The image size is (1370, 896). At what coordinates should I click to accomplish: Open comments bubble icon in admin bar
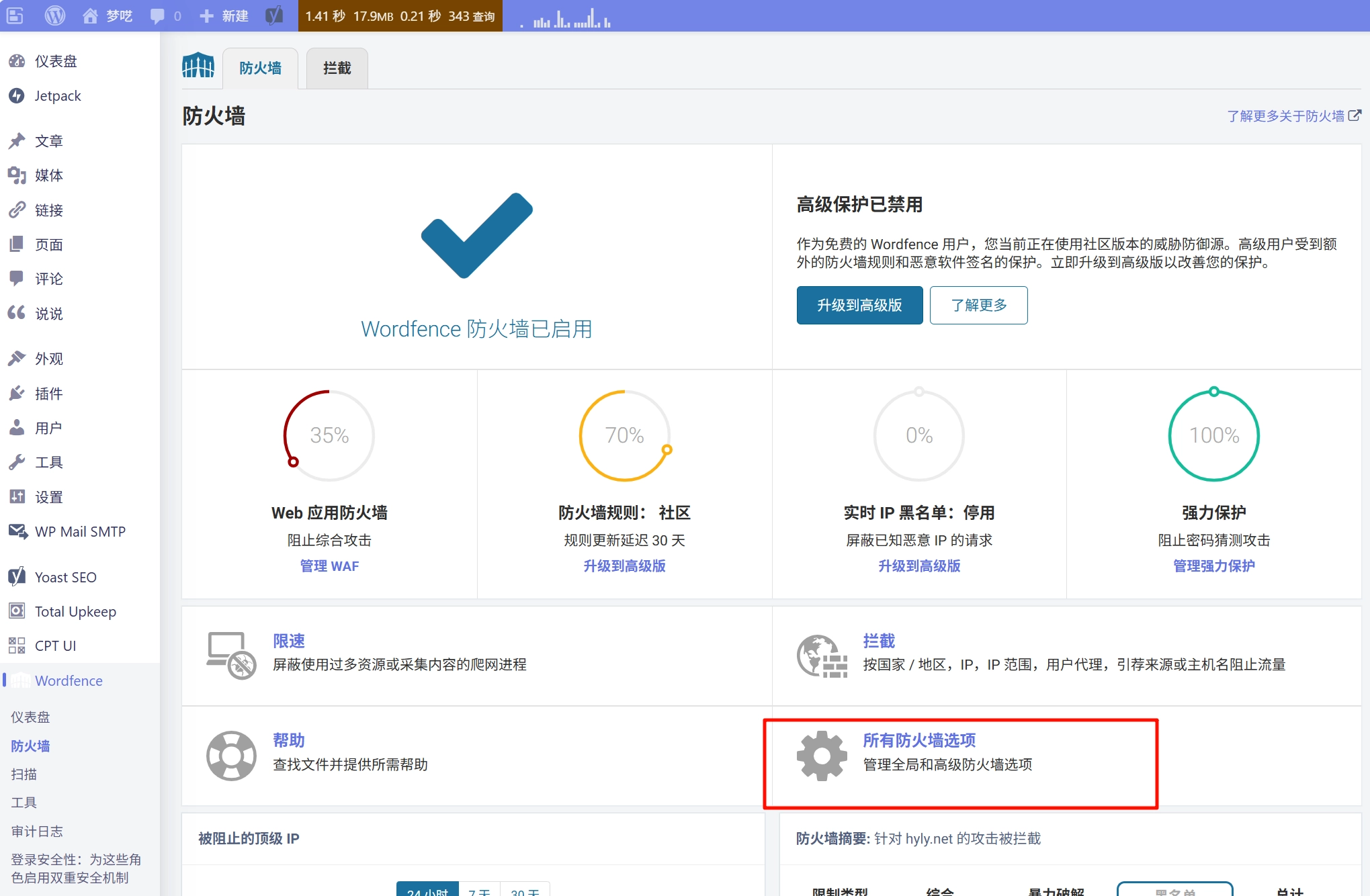pyautogui.click(x=157, y=16)
